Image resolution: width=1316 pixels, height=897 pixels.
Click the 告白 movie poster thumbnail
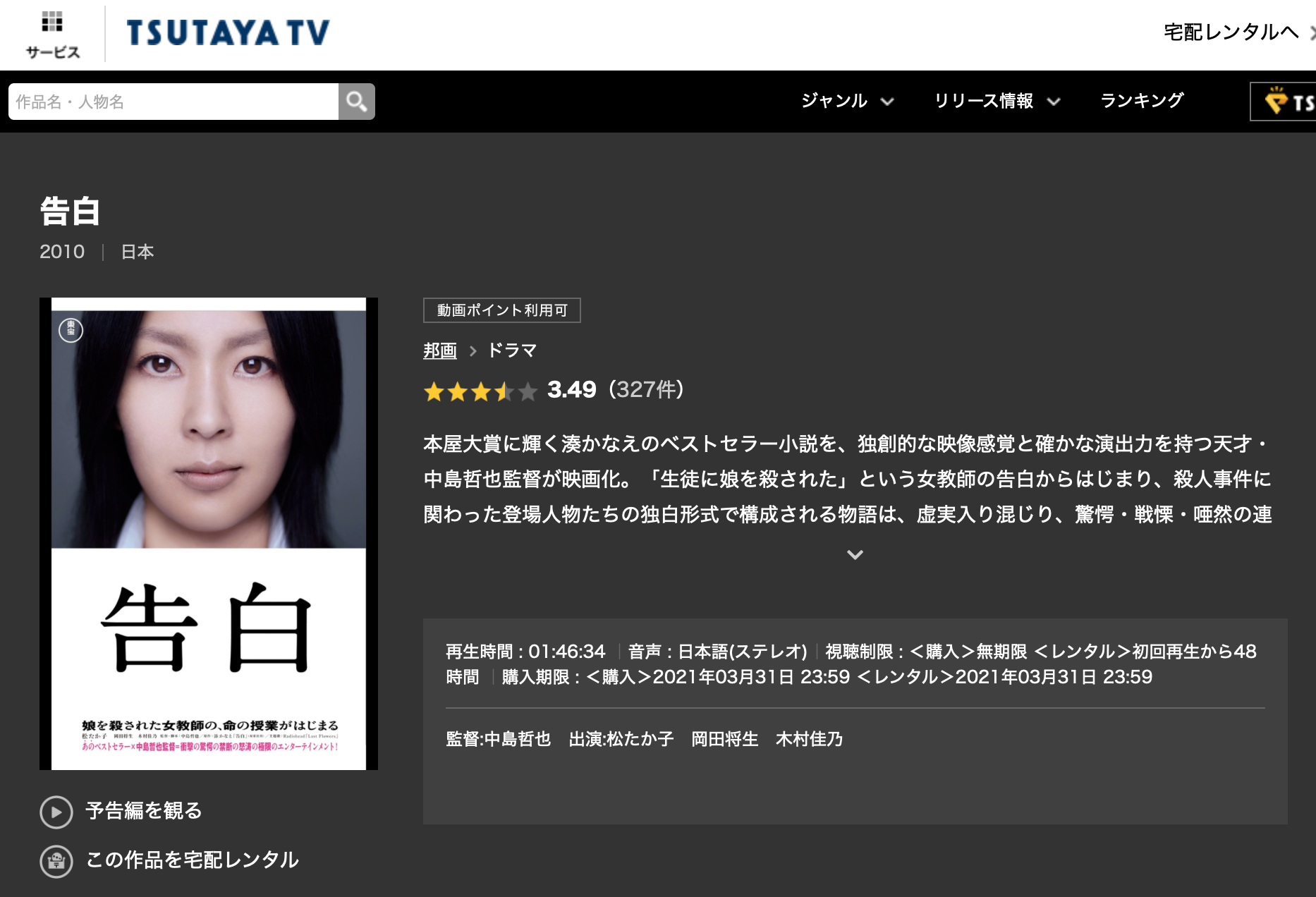pos(209,534)
